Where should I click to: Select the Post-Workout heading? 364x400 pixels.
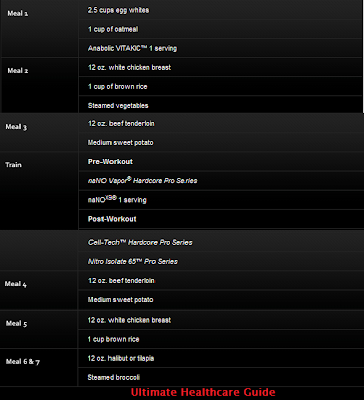(112, 219)
